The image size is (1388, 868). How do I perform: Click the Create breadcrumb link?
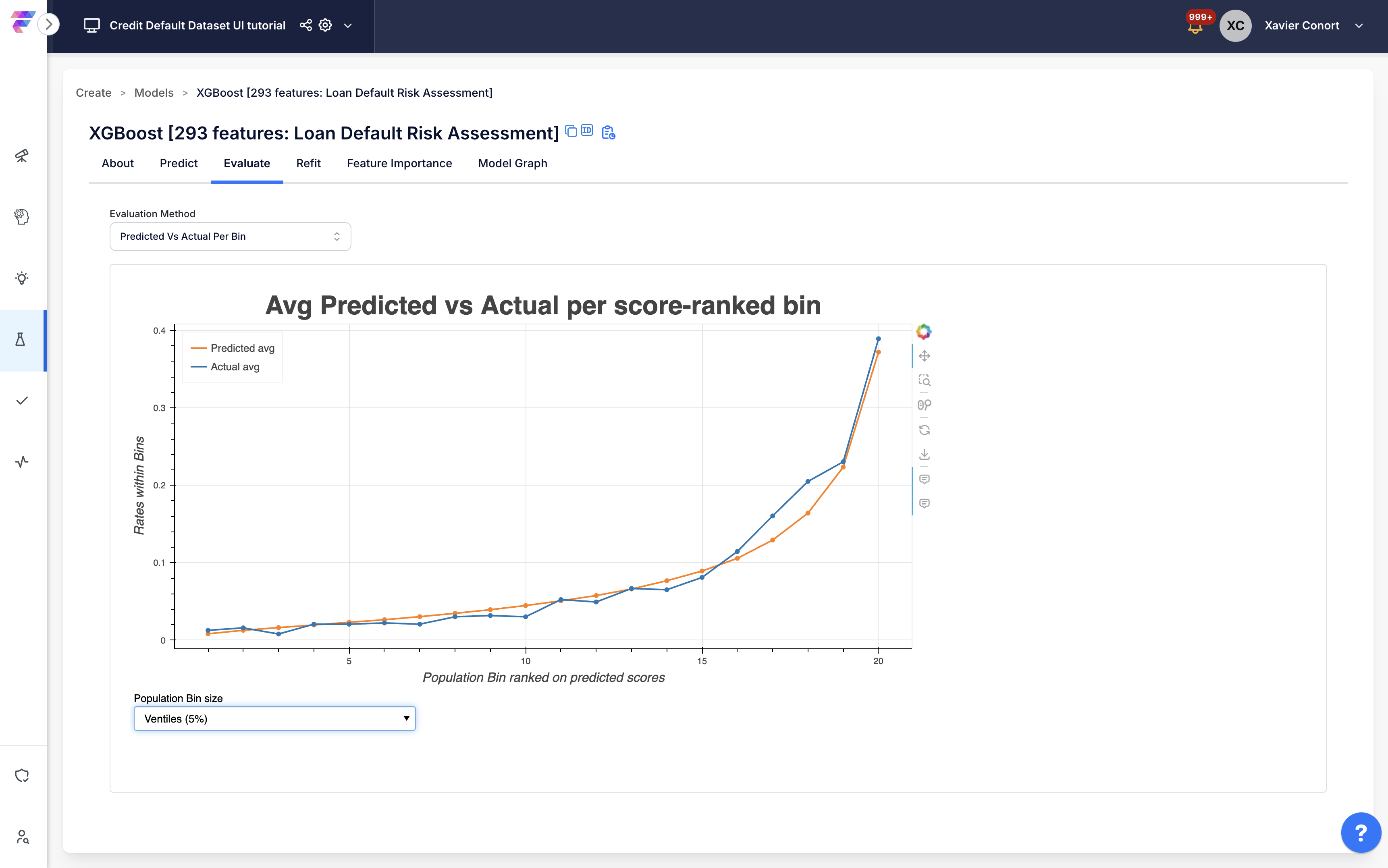[x=94, y=93]
